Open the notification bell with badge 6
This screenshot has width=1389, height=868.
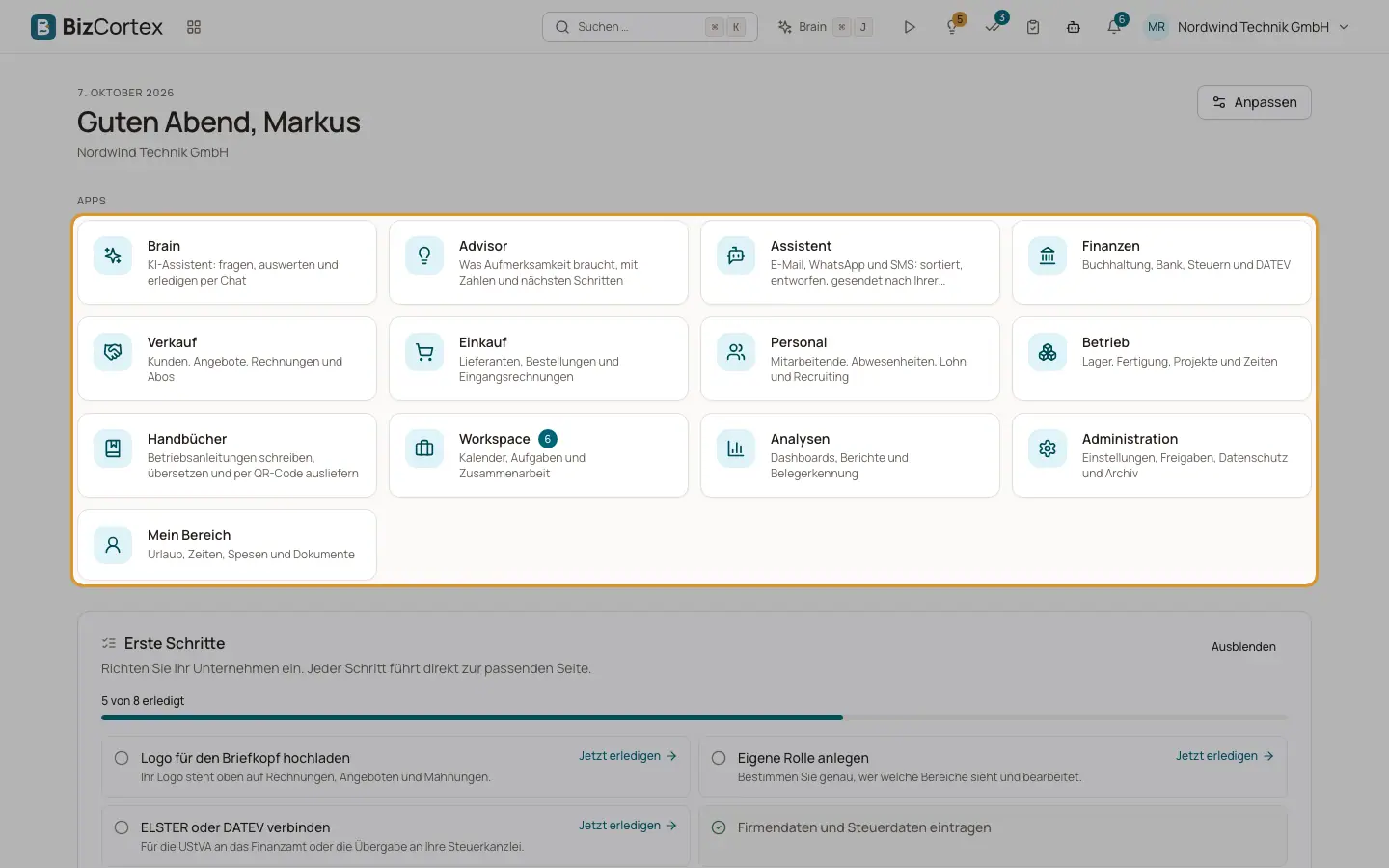[1114, 27]
